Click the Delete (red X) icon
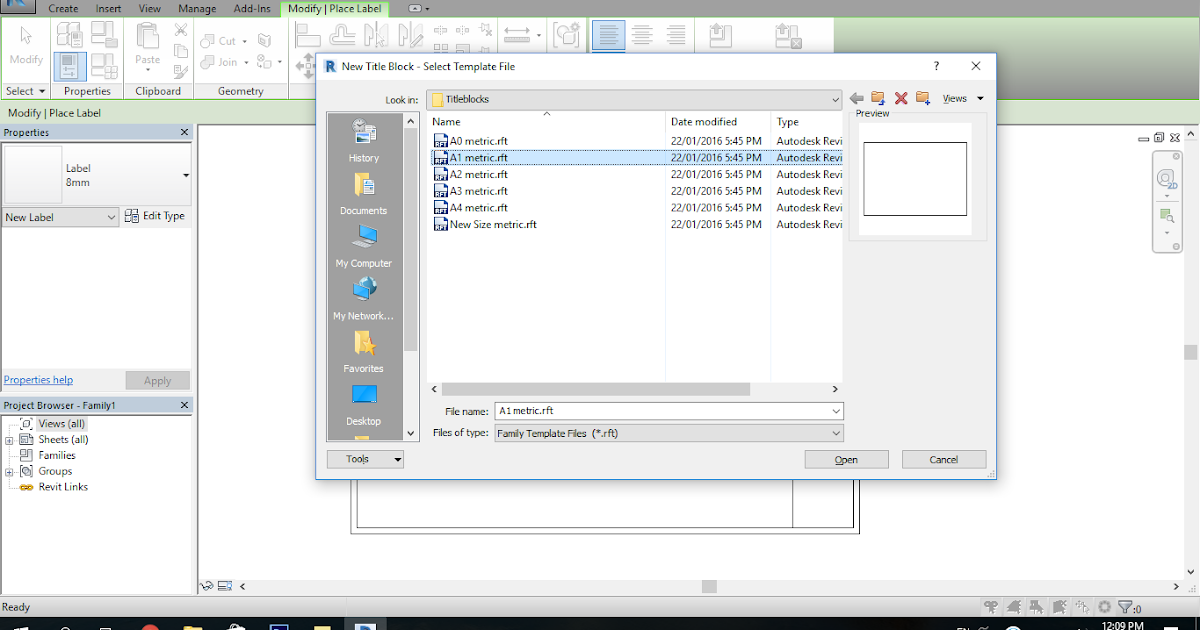 (899, 98)
